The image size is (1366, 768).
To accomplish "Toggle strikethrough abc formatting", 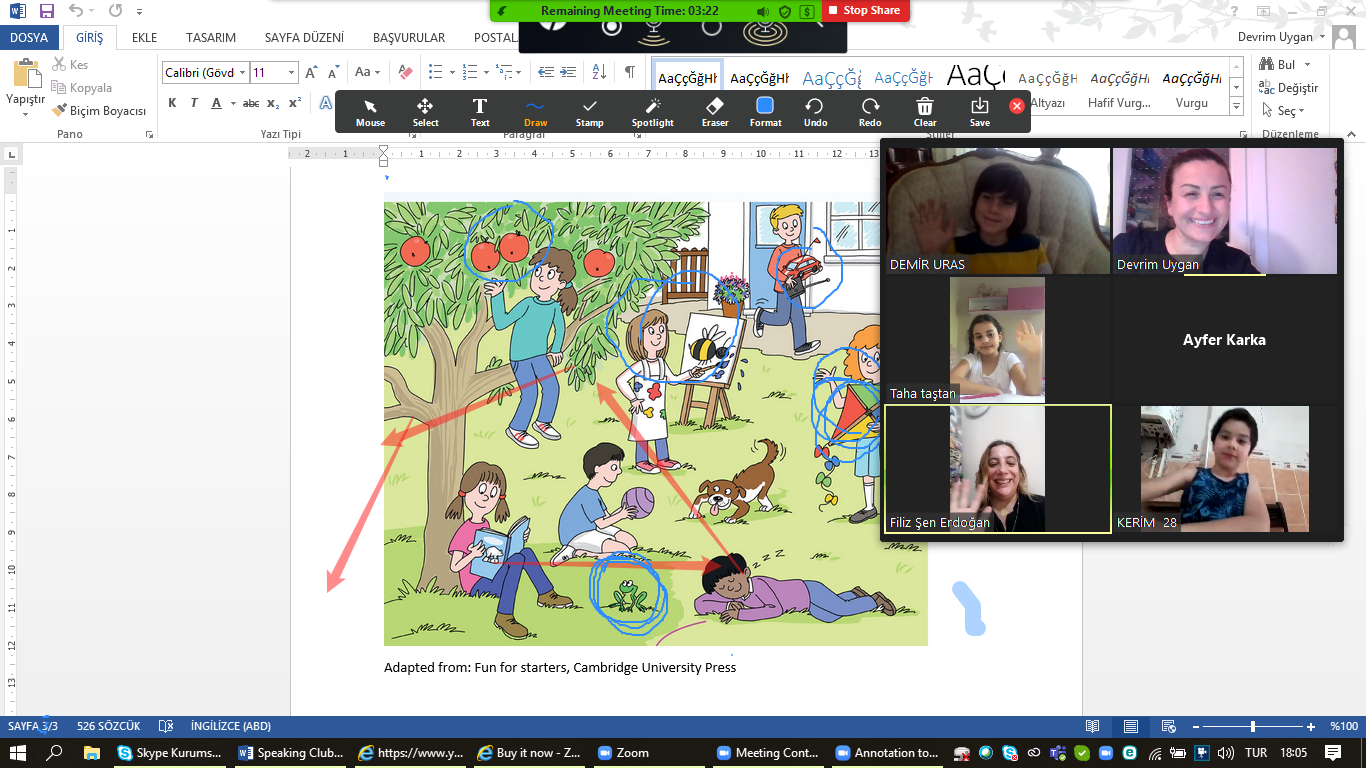I will pyautogui.click(x=251, y=103).
